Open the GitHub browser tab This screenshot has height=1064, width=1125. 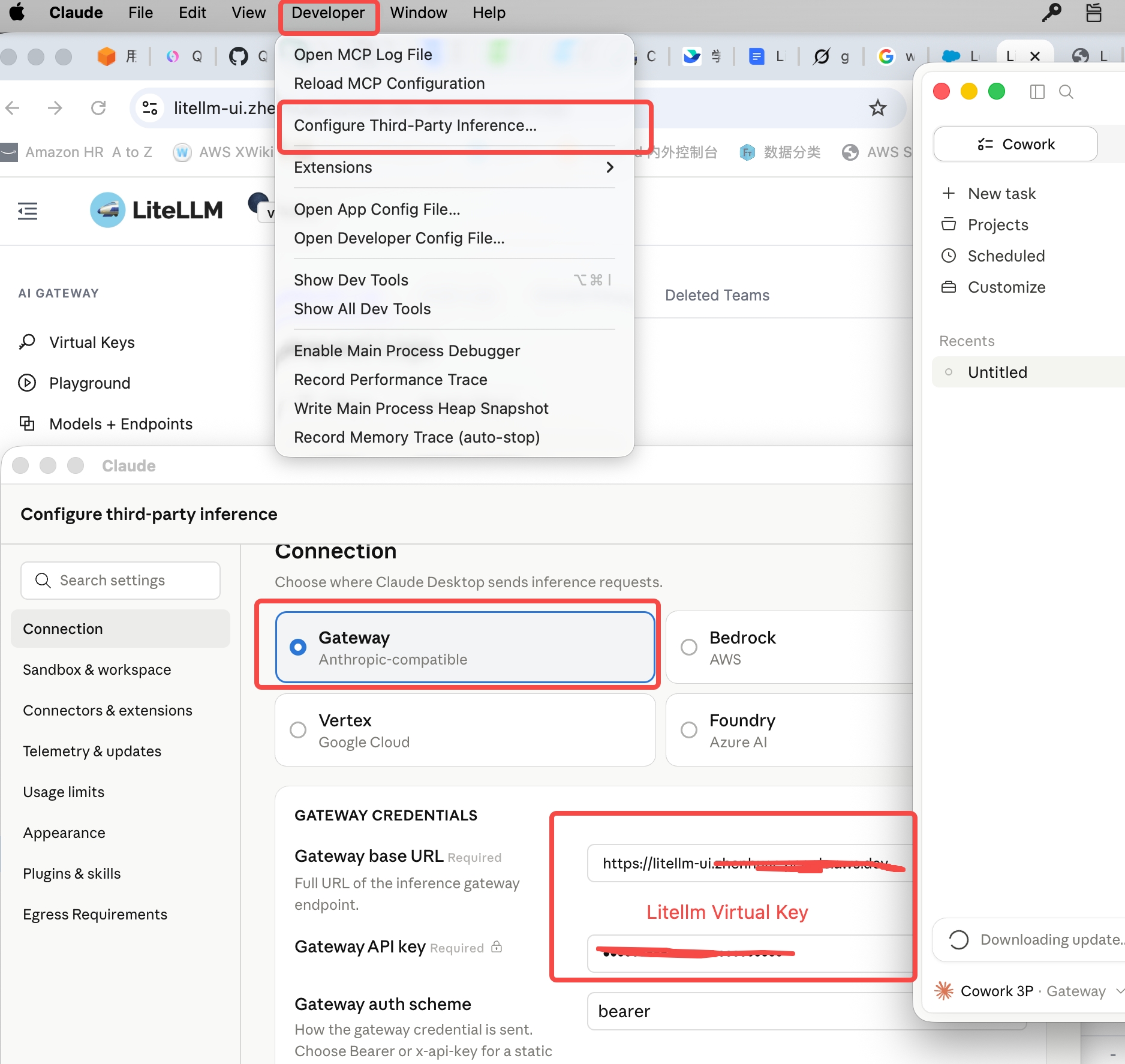click(x=248, y=56)
